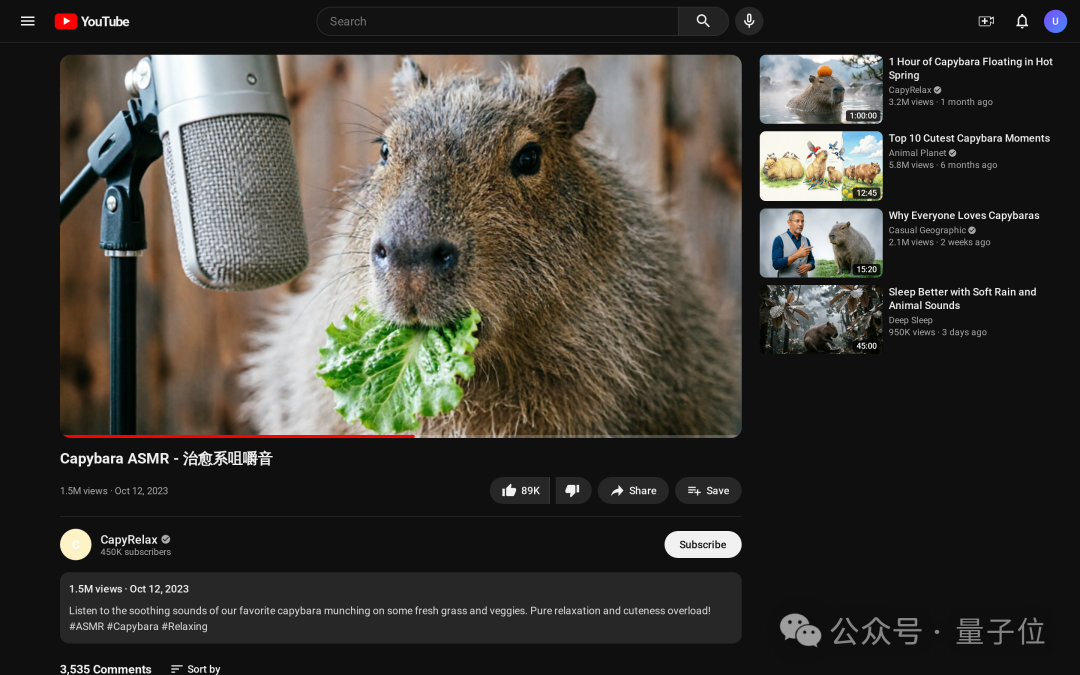Open 'Top 10 Cutest Capybara Moments' thumbnail
Screen dimensions: 1080x675
820,166
